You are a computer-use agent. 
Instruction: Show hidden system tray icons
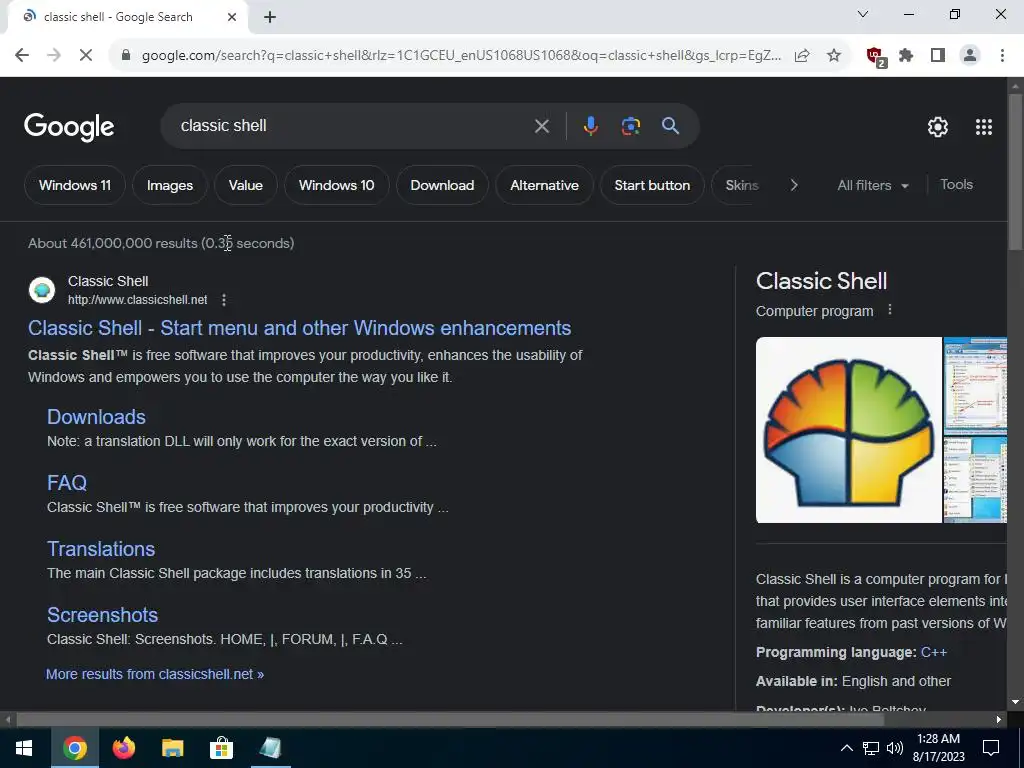click(846, 748)
